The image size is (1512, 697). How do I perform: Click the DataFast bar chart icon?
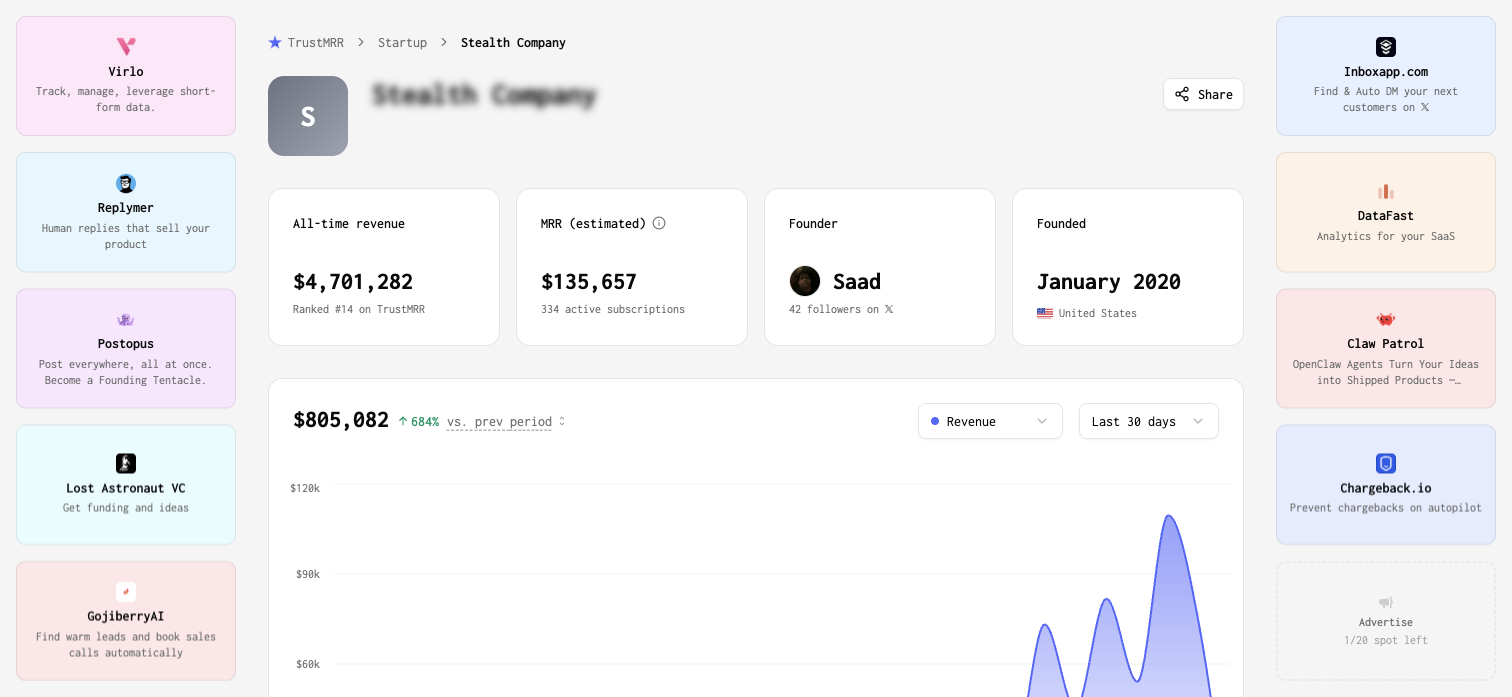click(1386, 191)
